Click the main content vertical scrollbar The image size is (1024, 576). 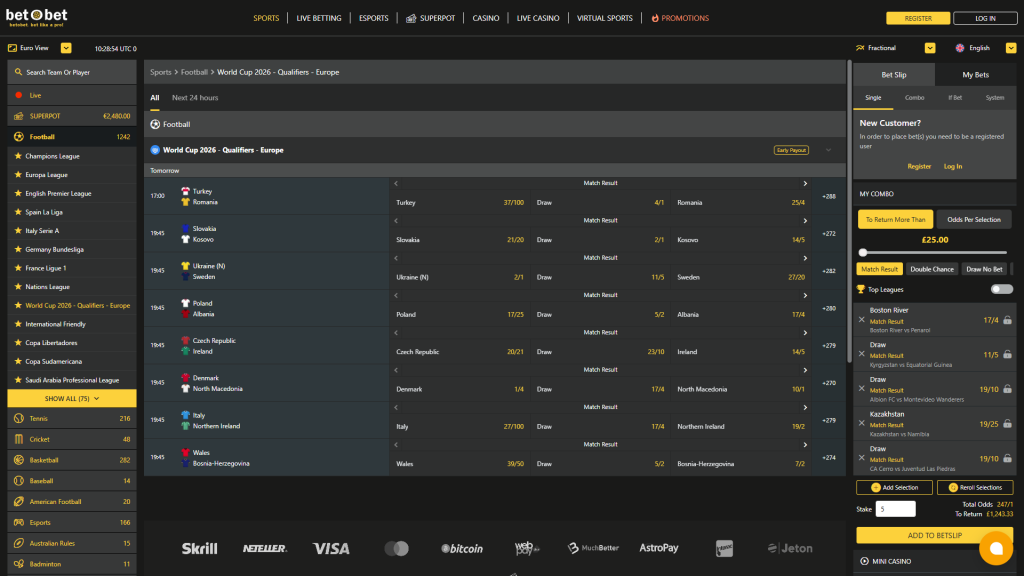click(x=849, y=212)
